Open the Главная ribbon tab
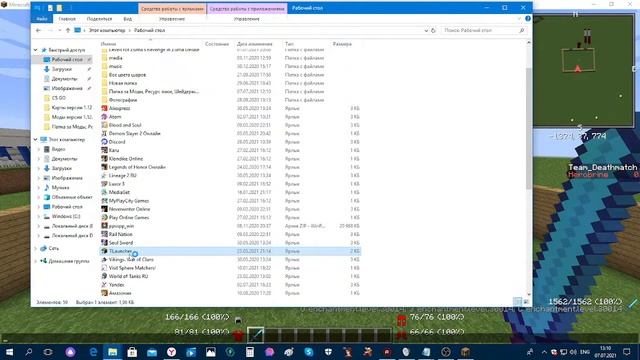This screenshot has width=640, height=360. pos(67,19)
